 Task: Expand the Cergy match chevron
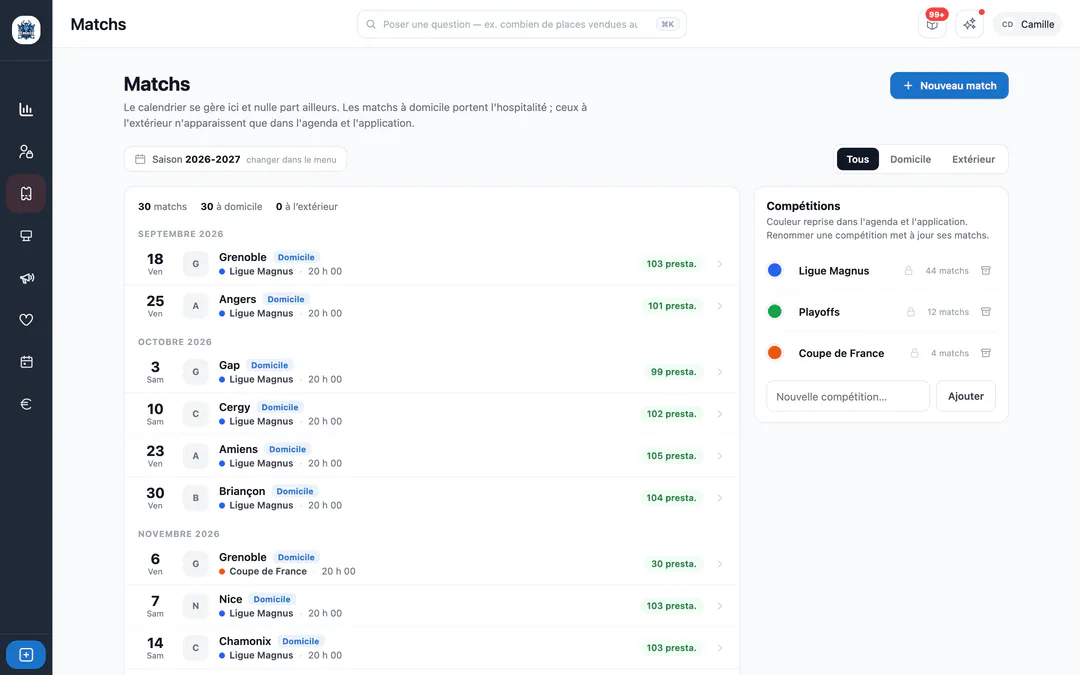(720, 414)
